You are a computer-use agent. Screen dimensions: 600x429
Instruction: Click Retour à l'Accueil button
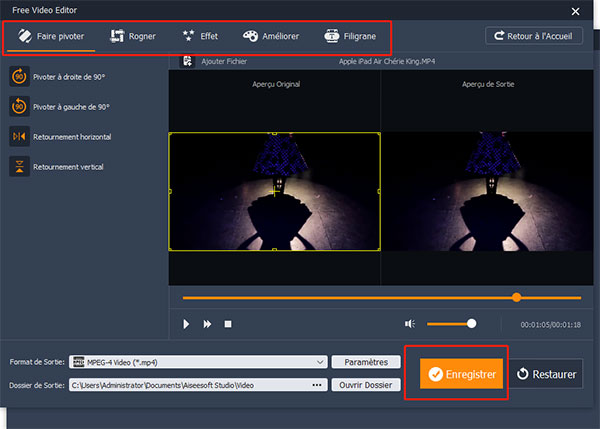click(535, 36)
